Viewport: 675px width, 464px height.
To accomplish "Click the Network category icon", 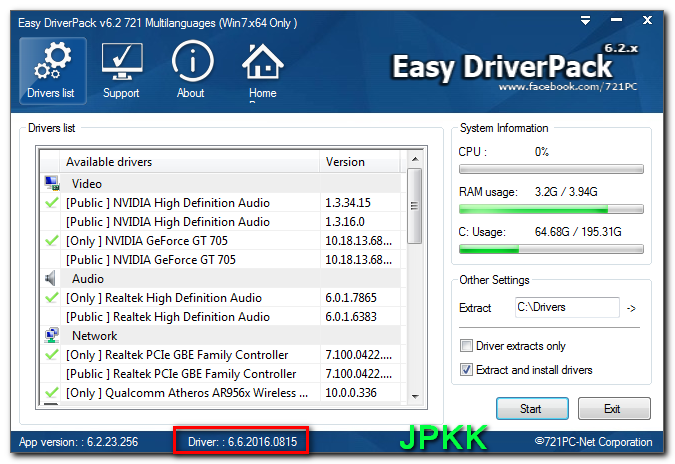I will pos(52,336).
